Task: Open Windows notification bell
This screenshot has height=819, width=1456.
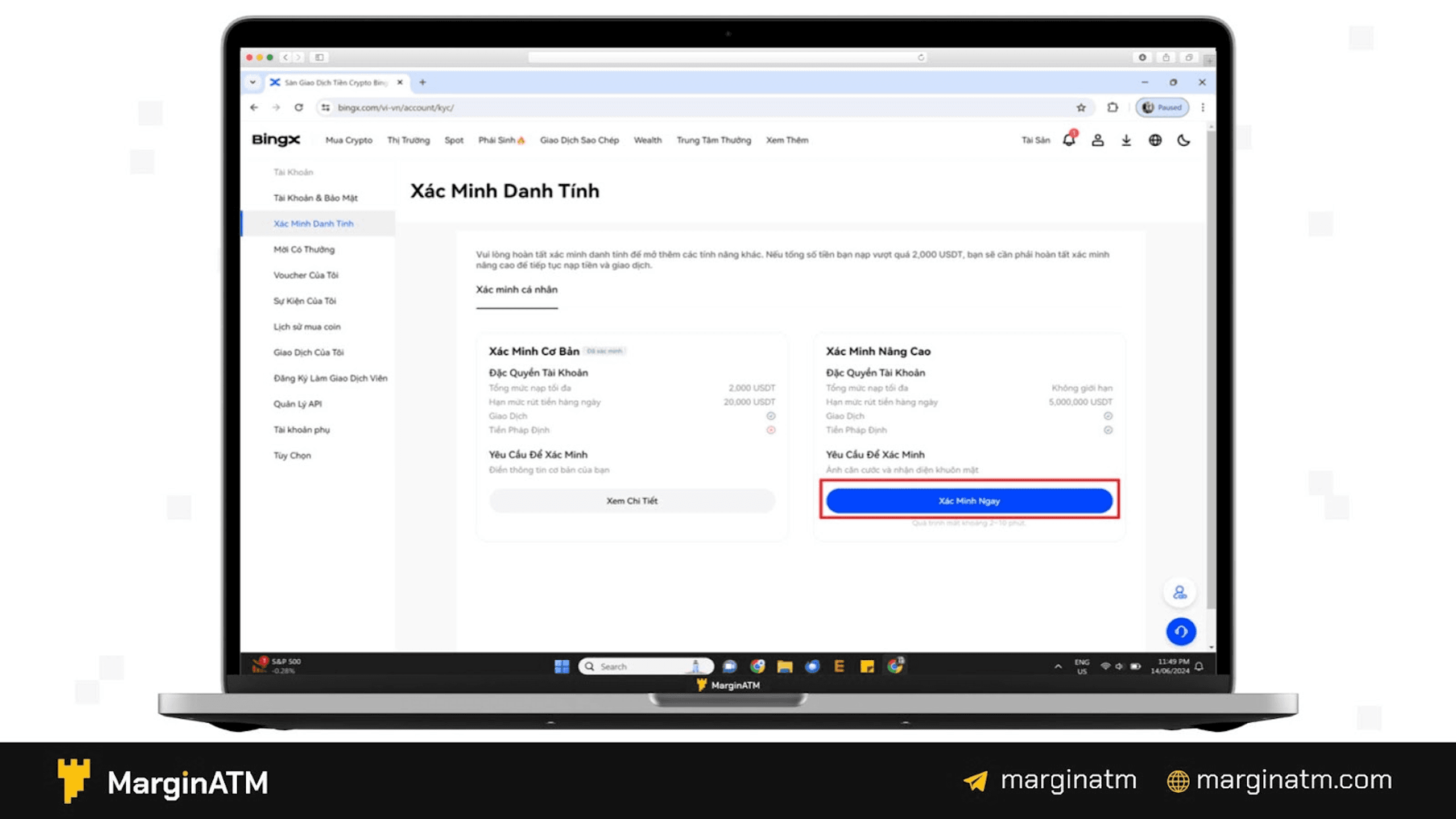Action: [1199, 666]
